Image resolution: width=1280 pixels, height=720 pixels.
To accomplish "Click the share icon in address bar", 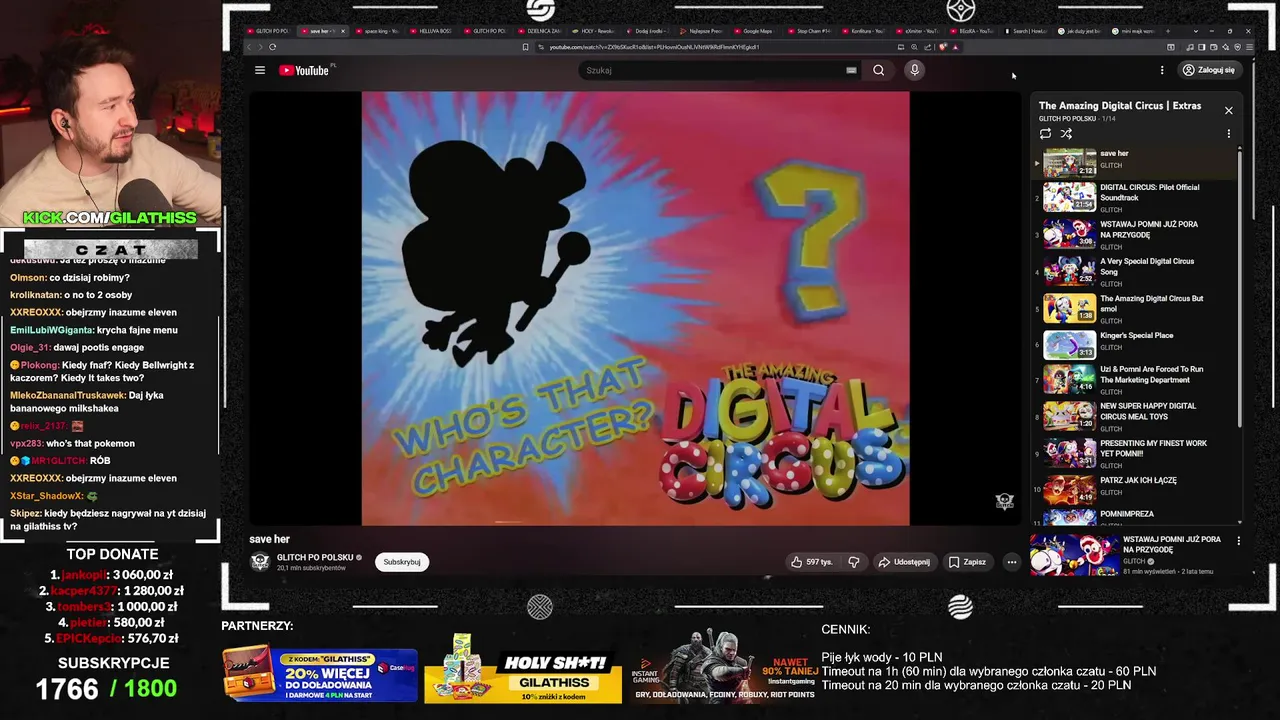I will pos(927,47).
